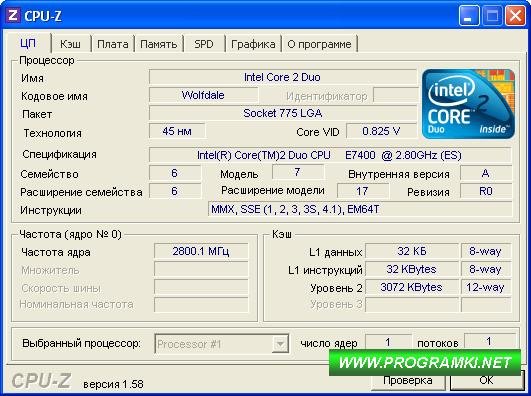Expand the Processor #1 dropdown
Viewport: 531px width, 396px height.
click(280, 344)
